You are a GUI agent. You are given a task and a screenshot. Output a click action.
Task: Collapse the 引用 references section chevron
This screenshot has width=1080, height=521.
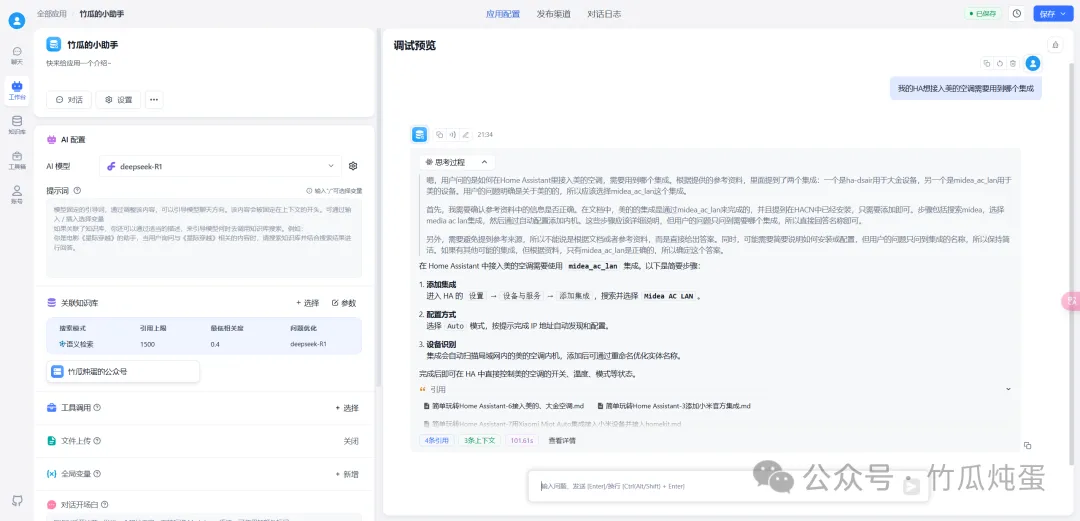[1008, 389]
